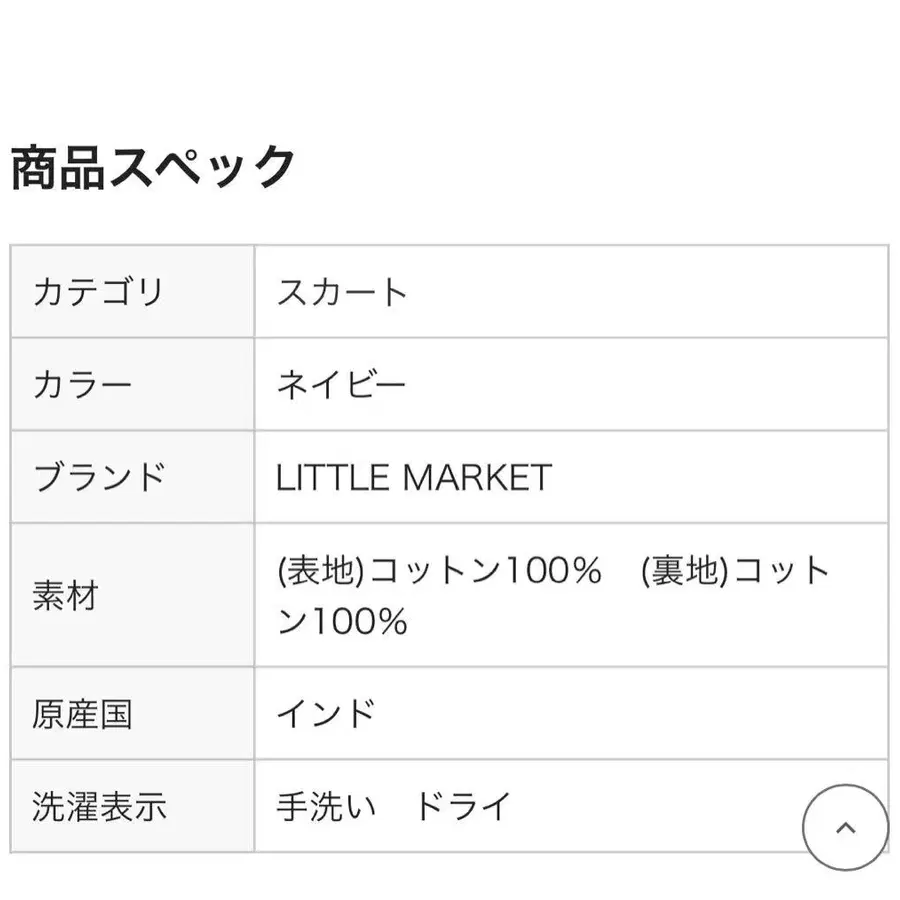Click the word MARKET in brand name
Image resolution: width=900 pixels, height=900 pixels.
(x=476, y=477)
